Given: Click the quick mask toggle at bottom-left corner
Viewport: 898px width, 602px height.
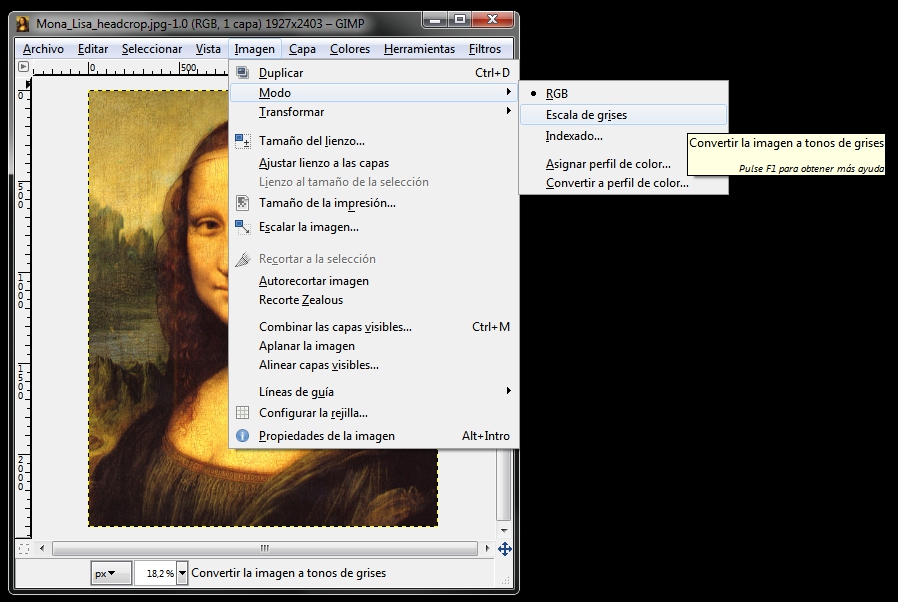Looking at the screenshot, I should pyautogui.click(x=23, y=549).
